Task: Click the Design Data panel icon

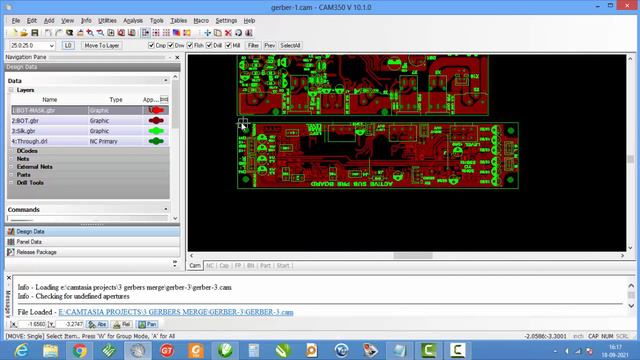Action: [11, 231]
